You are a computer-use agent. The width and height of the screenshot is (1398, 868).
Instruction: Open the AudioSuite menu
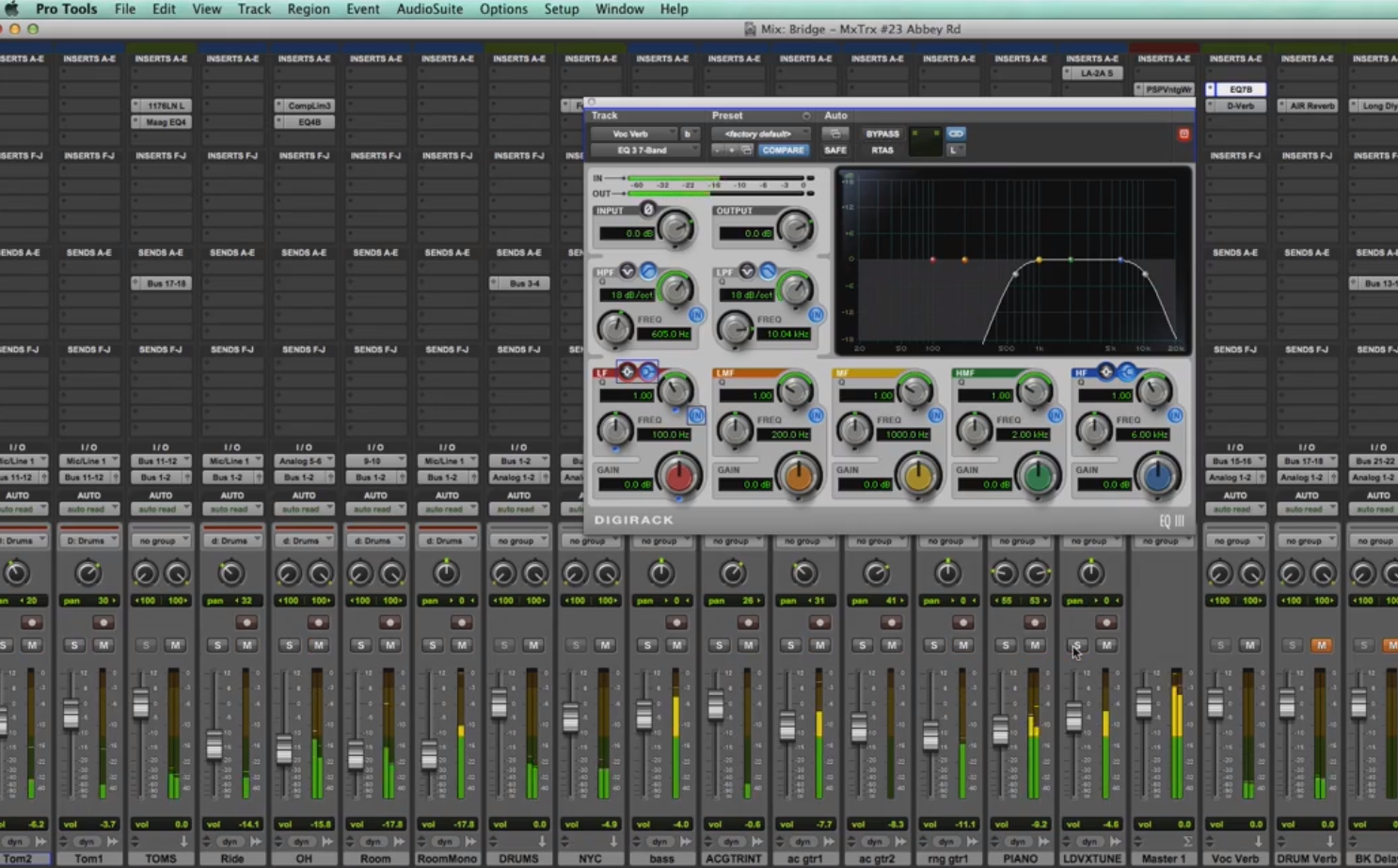429,8
